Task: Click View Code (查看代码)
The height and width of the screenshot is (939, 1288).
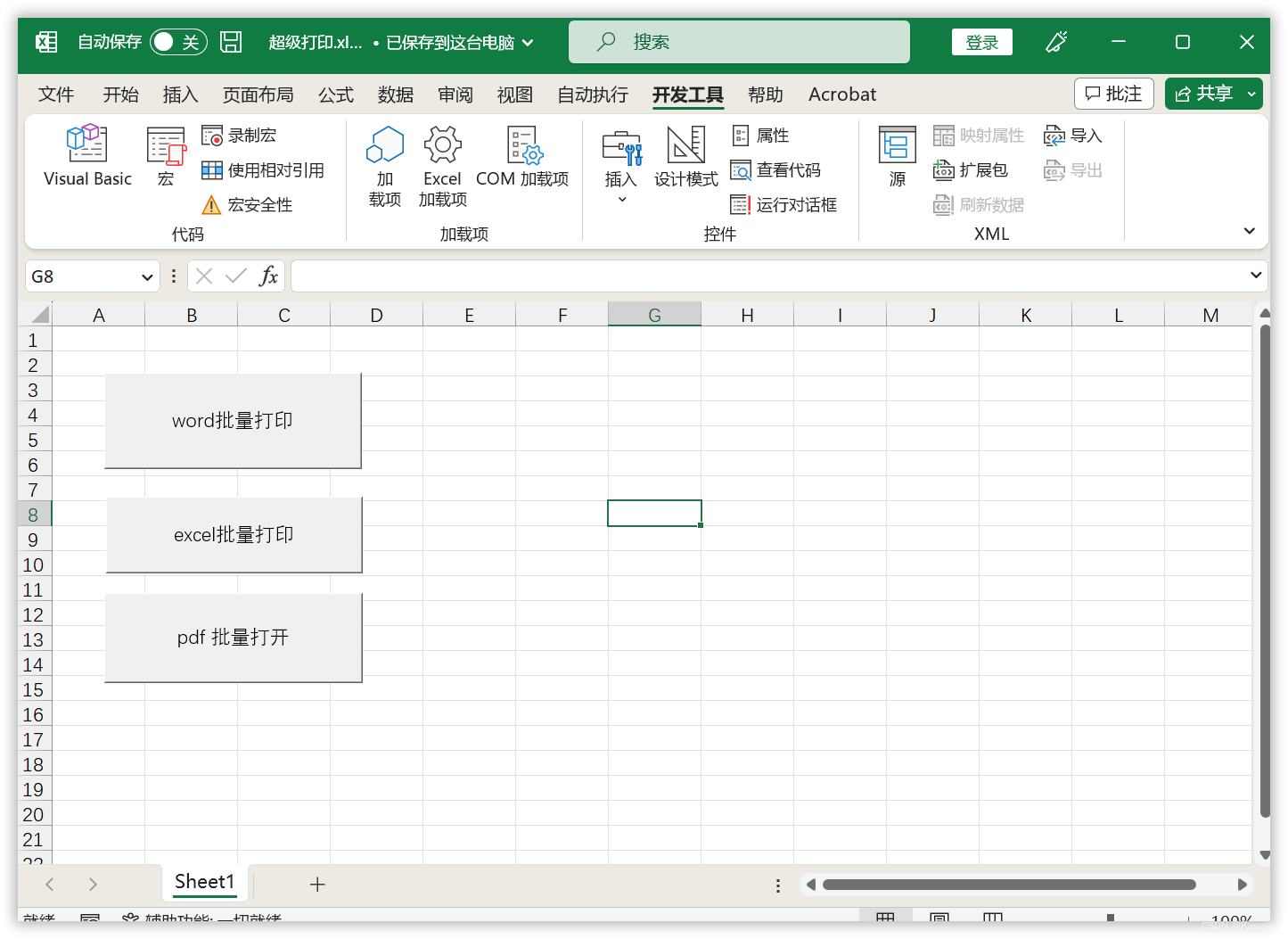Action: point(775,170)
